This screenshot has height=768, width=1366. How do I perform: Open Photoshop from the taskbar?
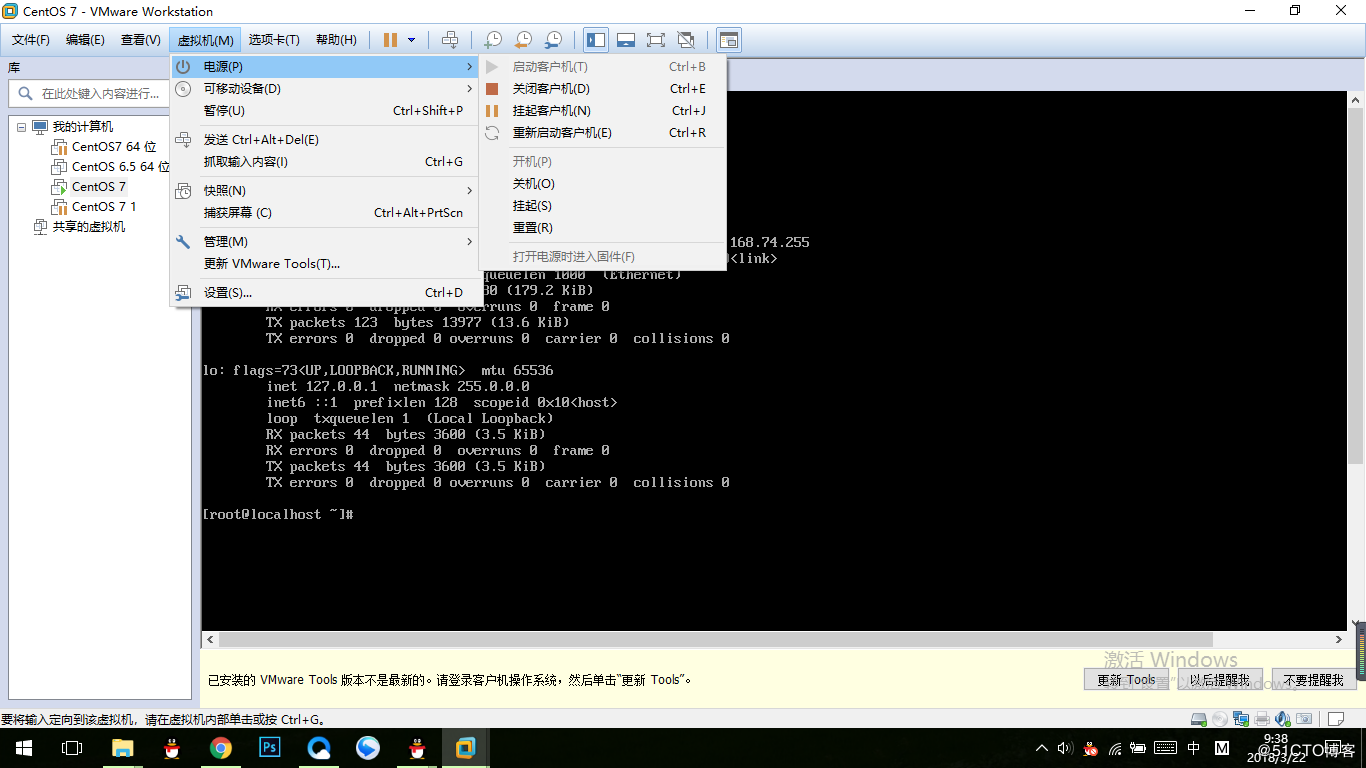[270, 748]
